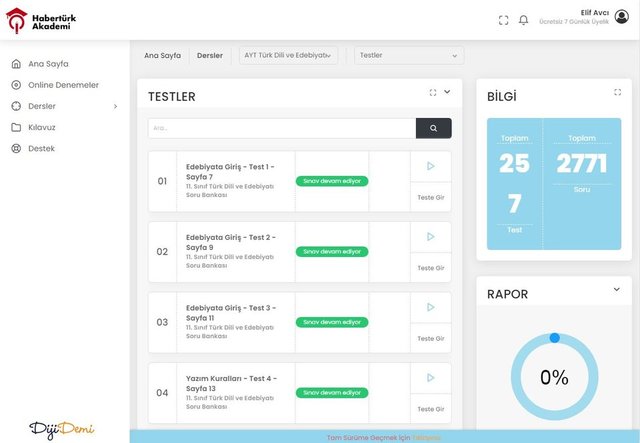640x443 pixels.
Task: Click the test search input field
Action: pos(281,128)
